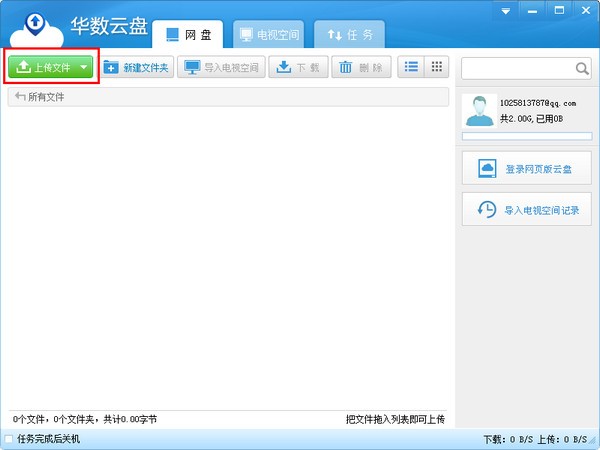Click the user avatar picture

(x=480, y=110)
